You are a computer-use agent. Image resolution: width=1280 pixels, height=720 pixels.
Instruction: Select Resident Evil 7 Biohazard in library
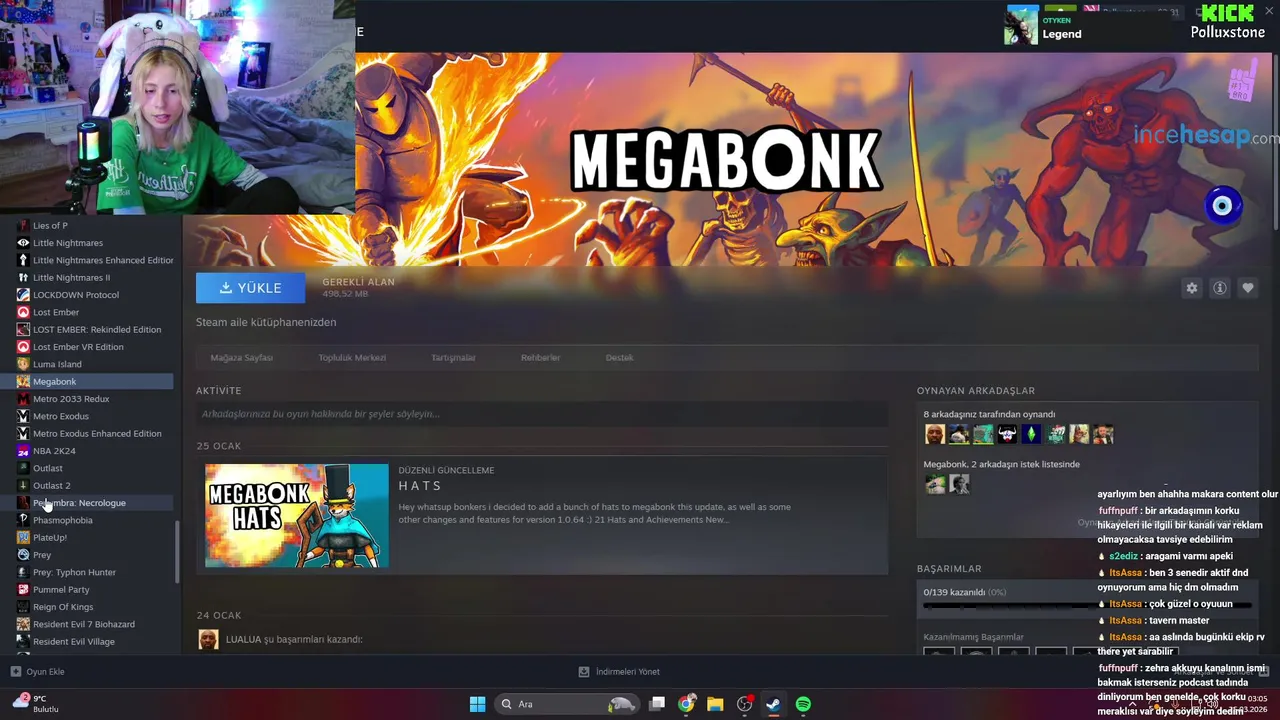point(84,624)
